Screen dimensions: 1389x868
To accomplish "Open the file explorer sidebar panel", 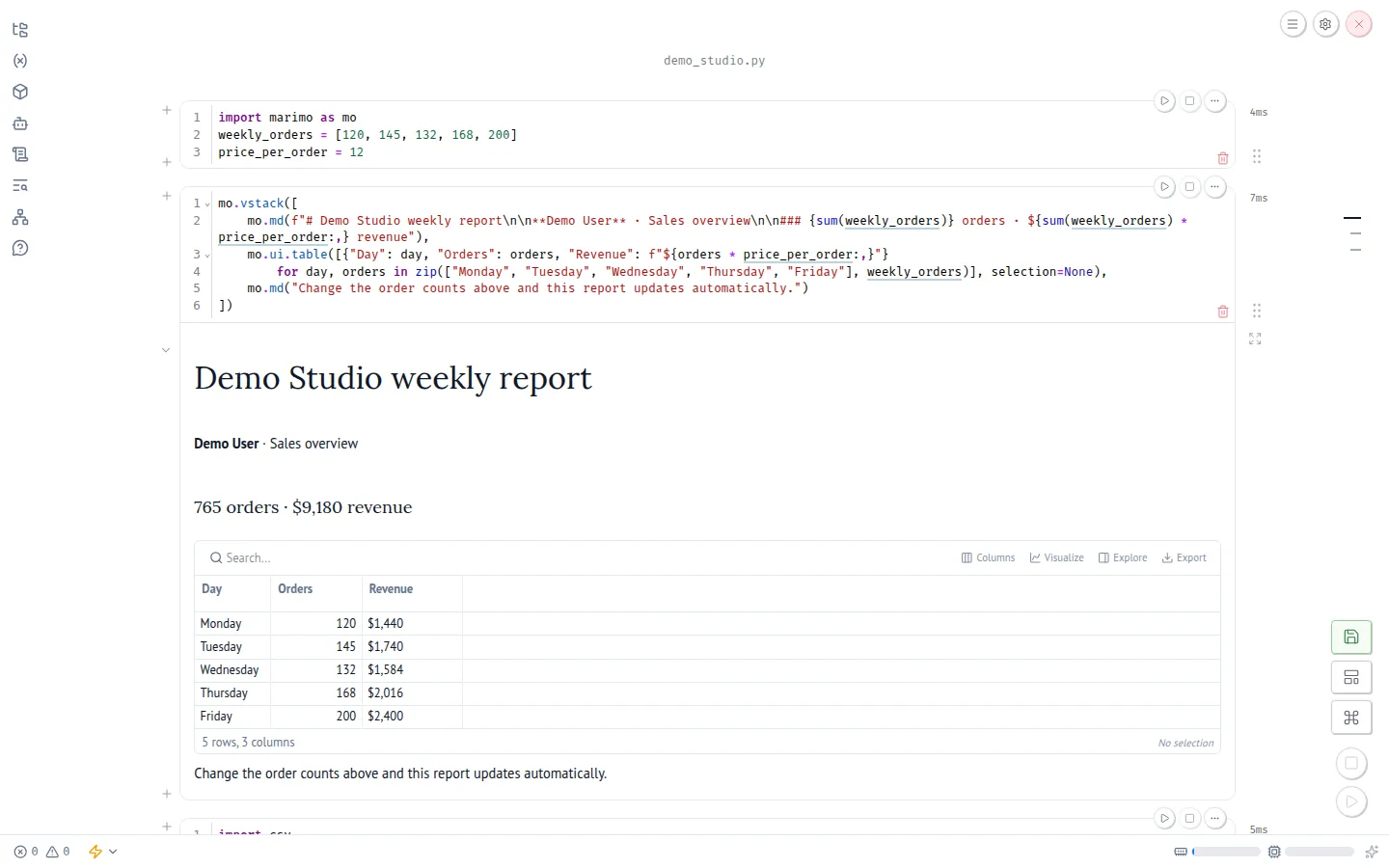I will coord(20,30).
